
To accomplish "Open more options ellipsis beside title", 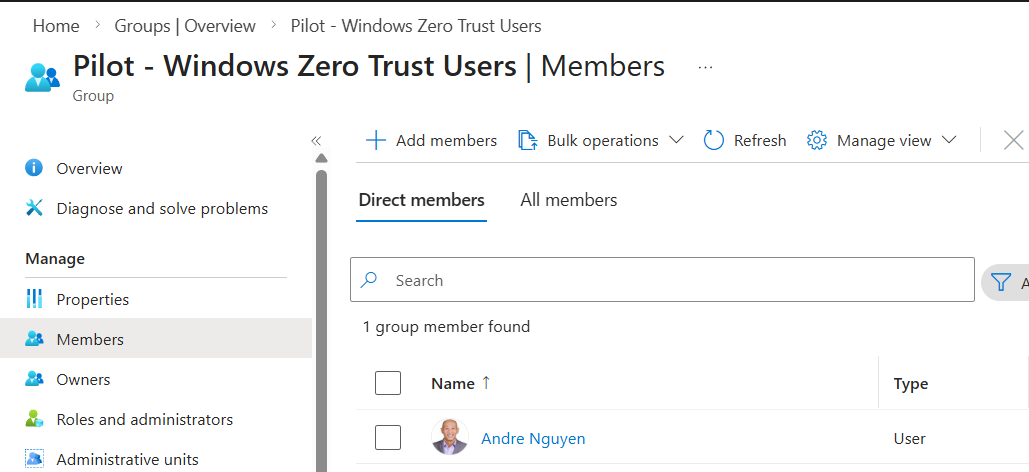I will point(705,67).
